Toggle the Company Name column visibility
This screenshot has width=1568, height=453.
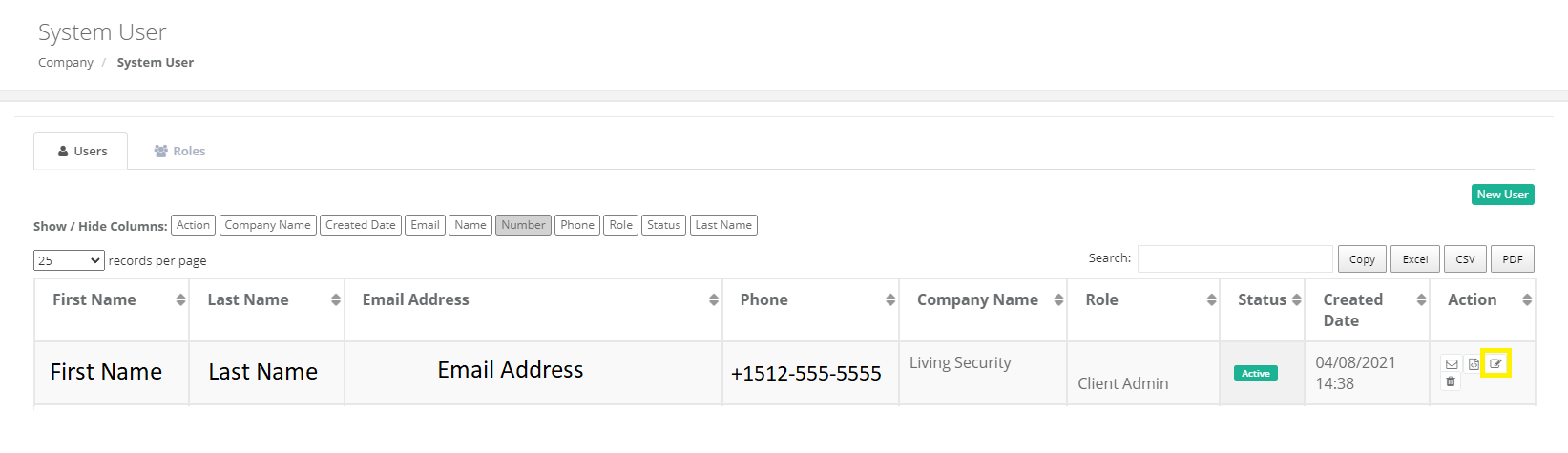[x=267, y=225]
